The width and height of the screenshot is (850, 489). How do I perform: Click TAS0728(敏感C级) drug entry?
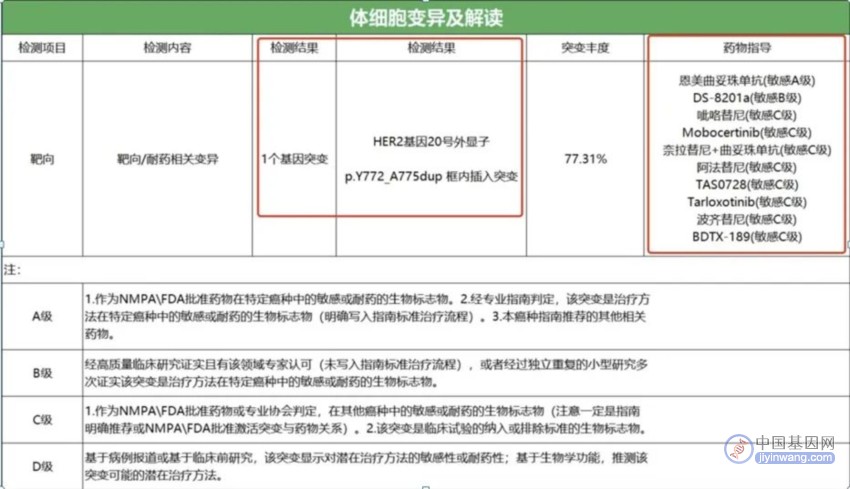[x=747, y=184]
